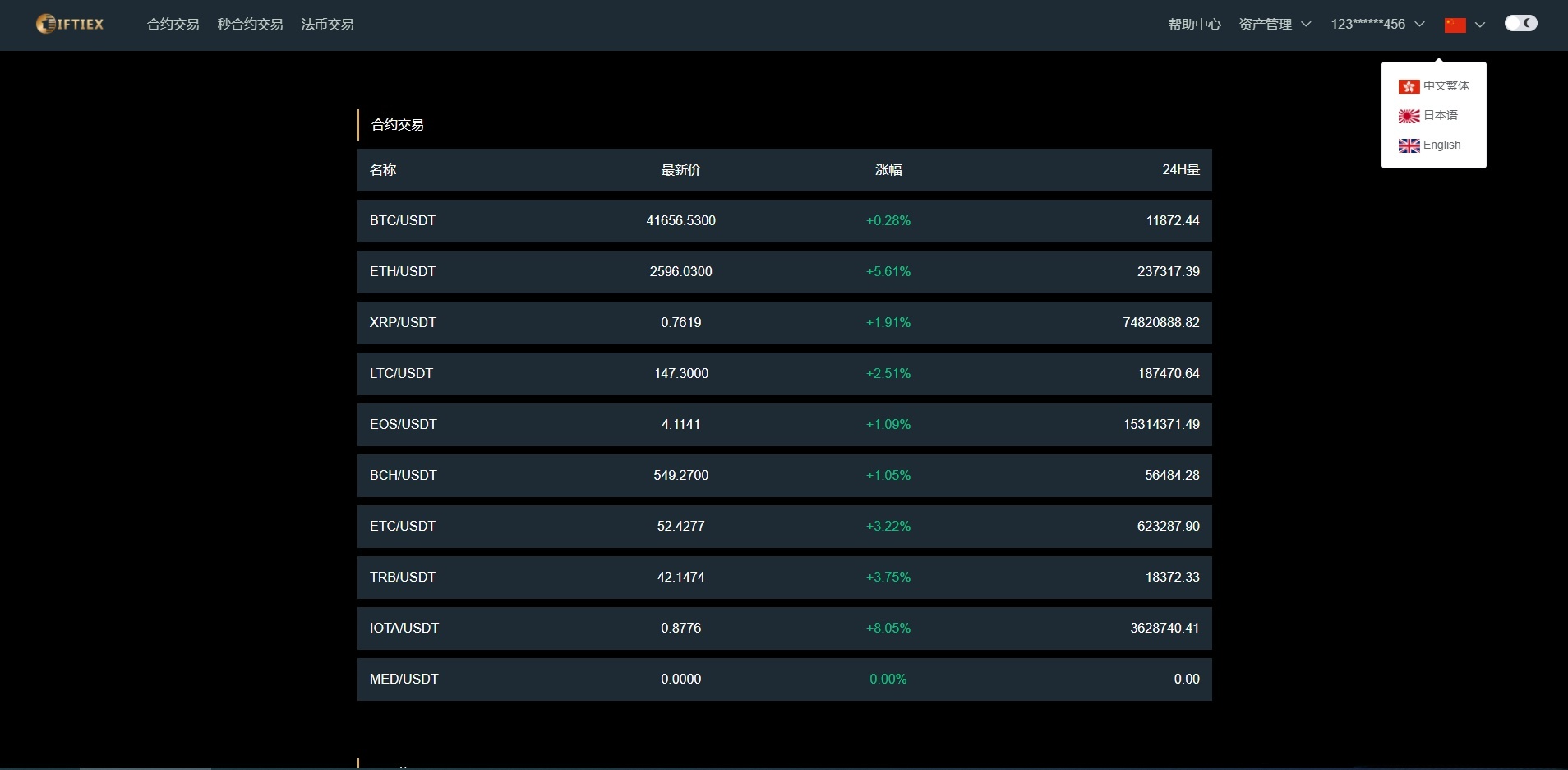Open the 123******456 account dropdown
Image resolution: width=1568 pixels, height=770 pixels.
pos(1377,25)
